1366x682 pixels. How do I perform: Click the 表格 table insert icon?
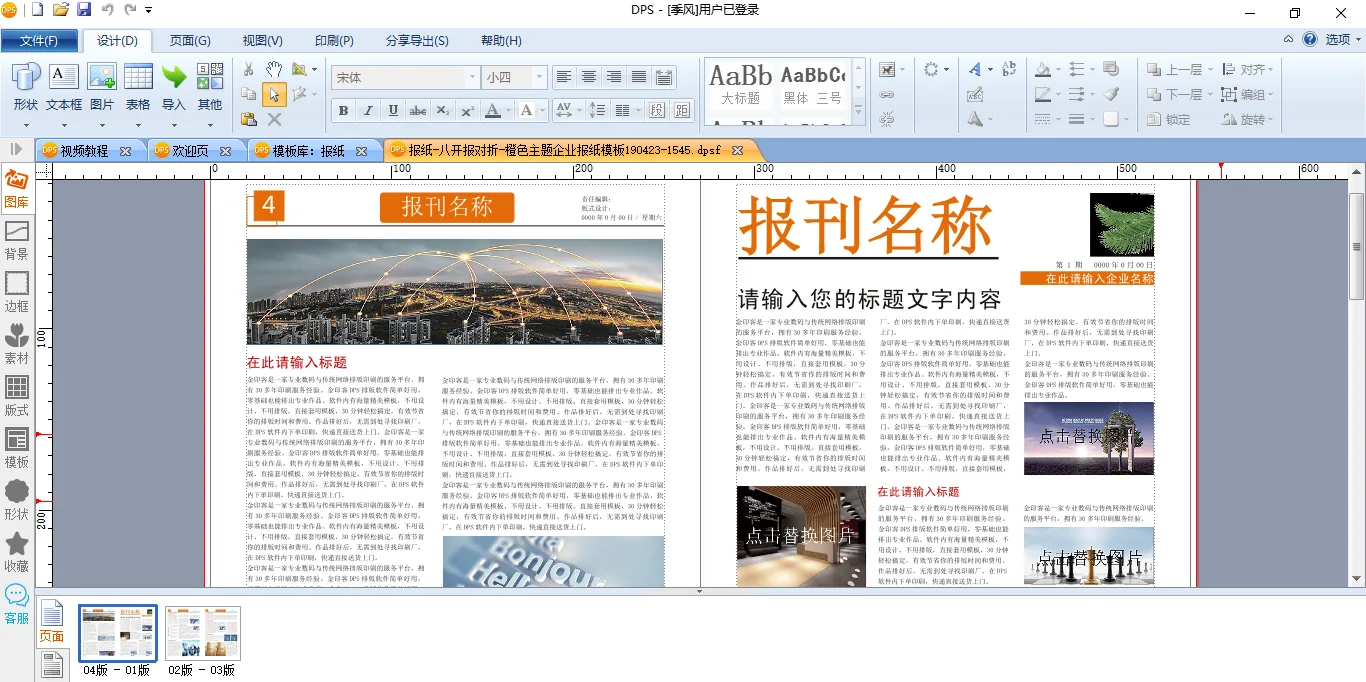point(138,85)
